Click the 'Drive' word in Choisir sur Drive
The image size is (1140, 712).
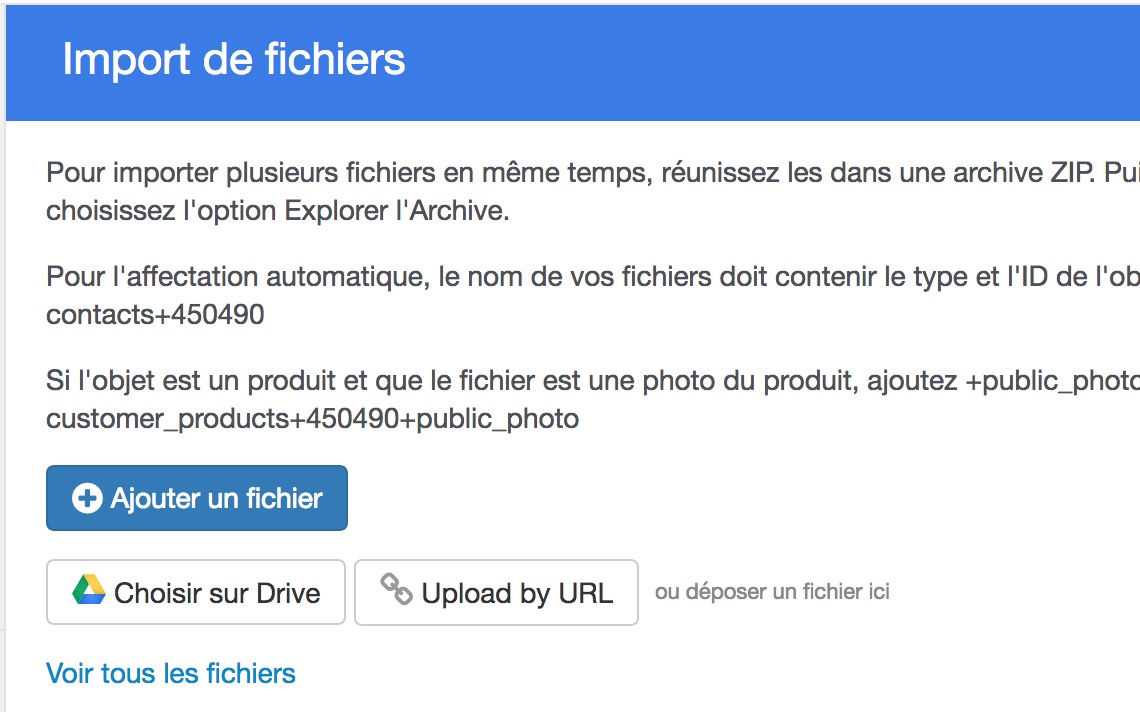tap(288, 593)
